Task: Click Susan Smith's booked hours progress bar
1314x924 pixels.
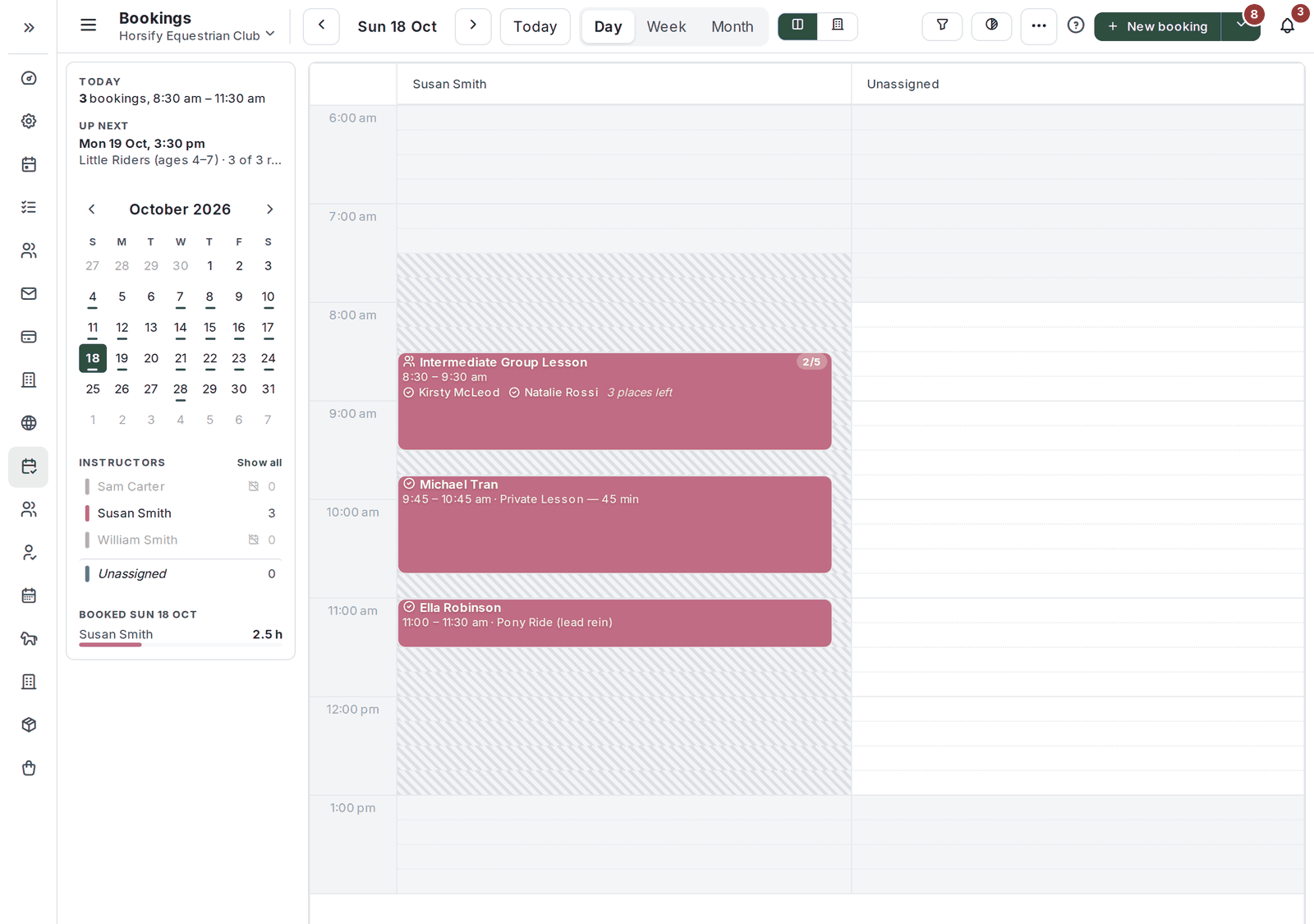Action: pyautogui.click(x=181, y=645)
